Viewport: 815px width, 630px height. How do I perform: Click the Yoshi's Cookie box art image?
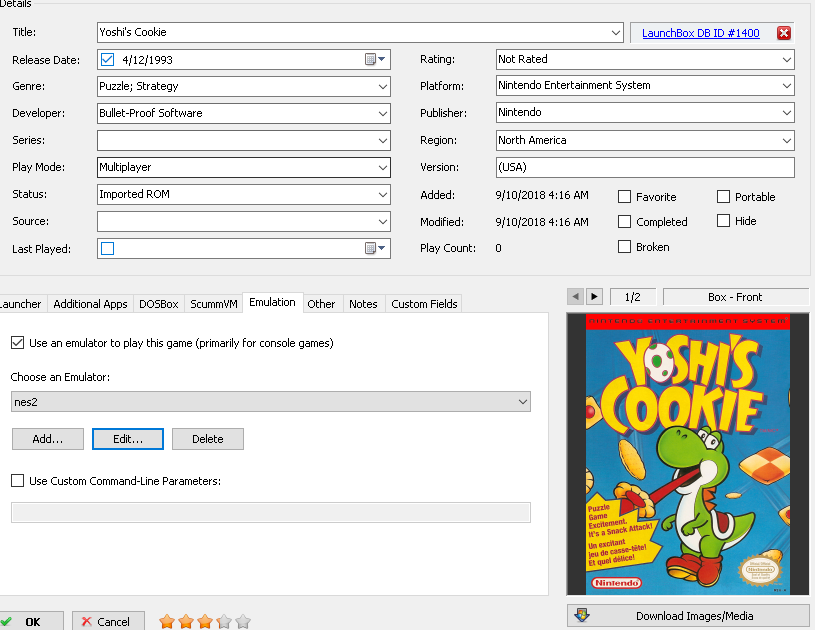point(688,454)
